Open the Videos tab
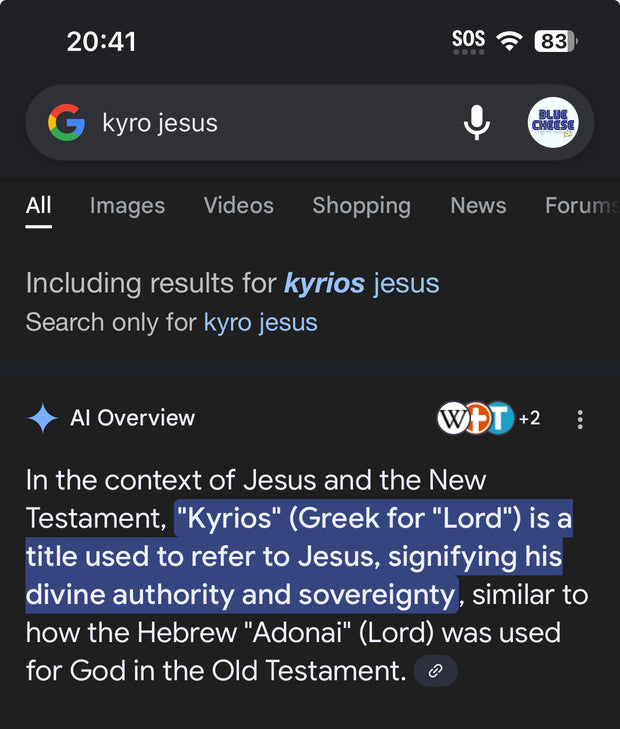The width and height of the screenshot is (620, 729). [238, 205]
